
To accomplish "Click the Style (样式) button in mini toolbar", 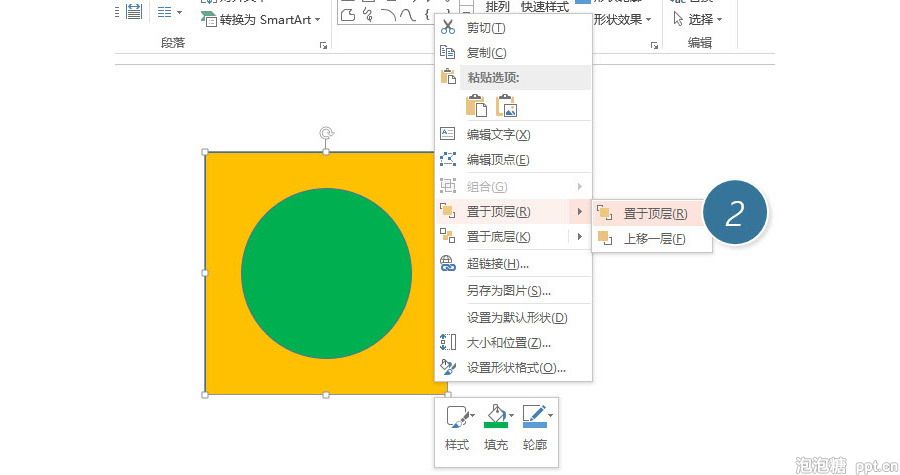I will (457, 428).
